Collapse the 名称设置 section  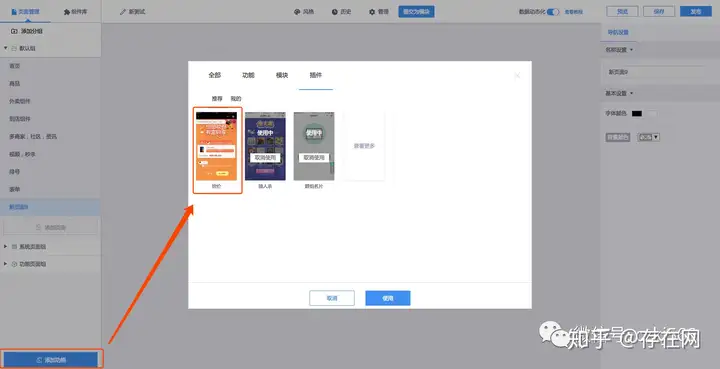[x=631, y=50]
